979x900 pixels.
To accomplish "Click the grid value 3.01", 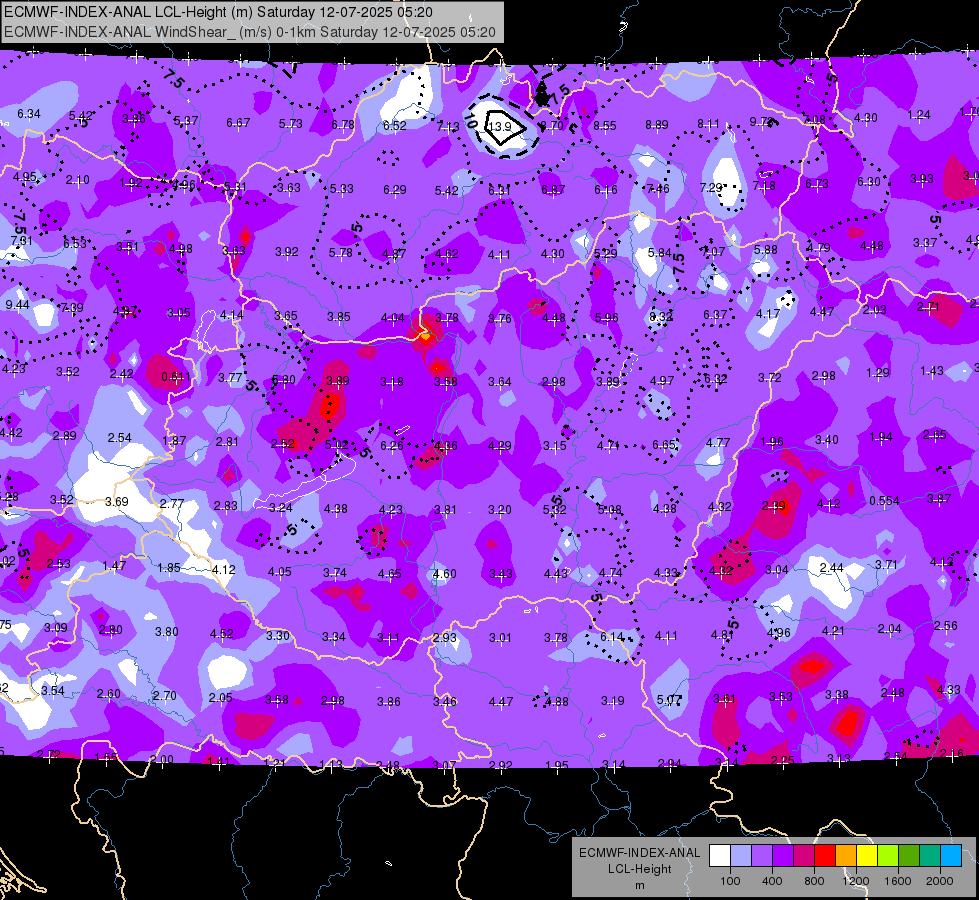I will click(x=500, y=638).
